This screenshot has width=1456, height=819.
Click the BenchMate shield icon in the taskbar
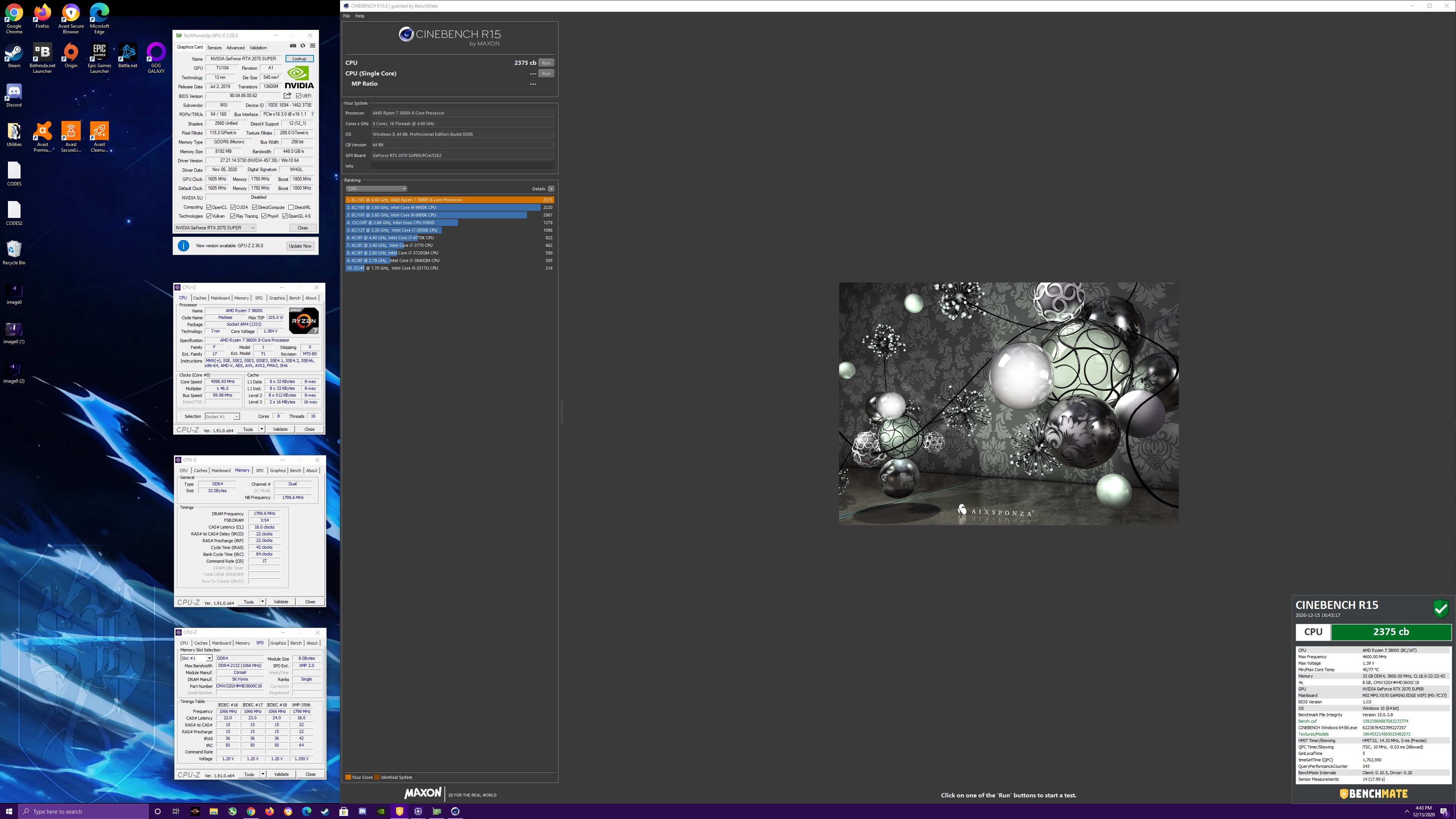point(400,811)
